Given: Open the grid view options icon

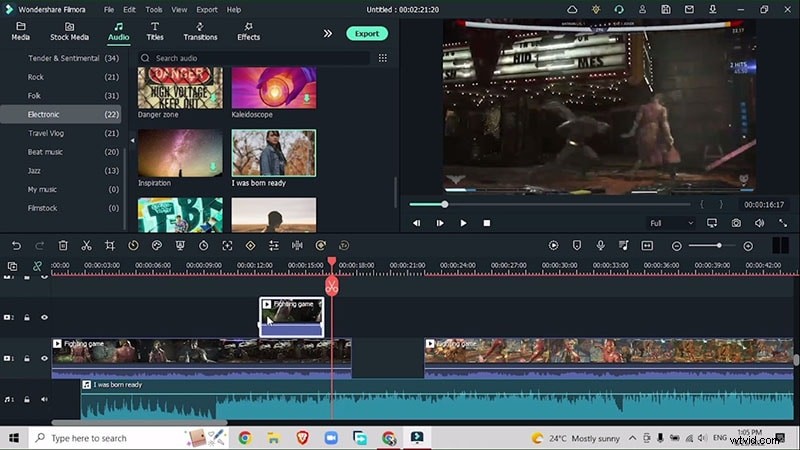Looking at the screenshot, I should (383, 58).
